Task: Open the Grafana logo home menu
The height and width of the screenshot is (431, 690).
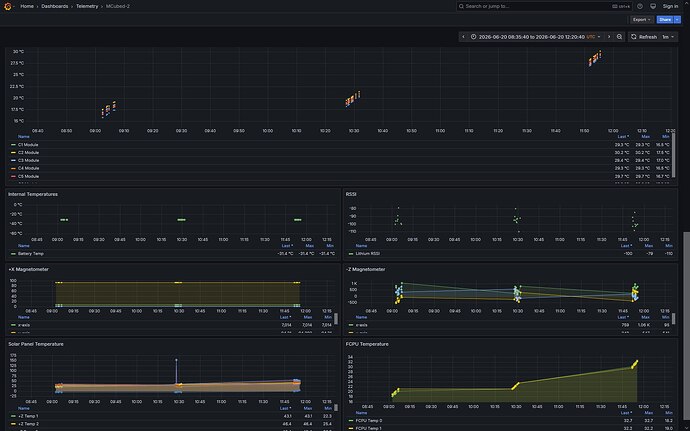Action: click(7, 6)
